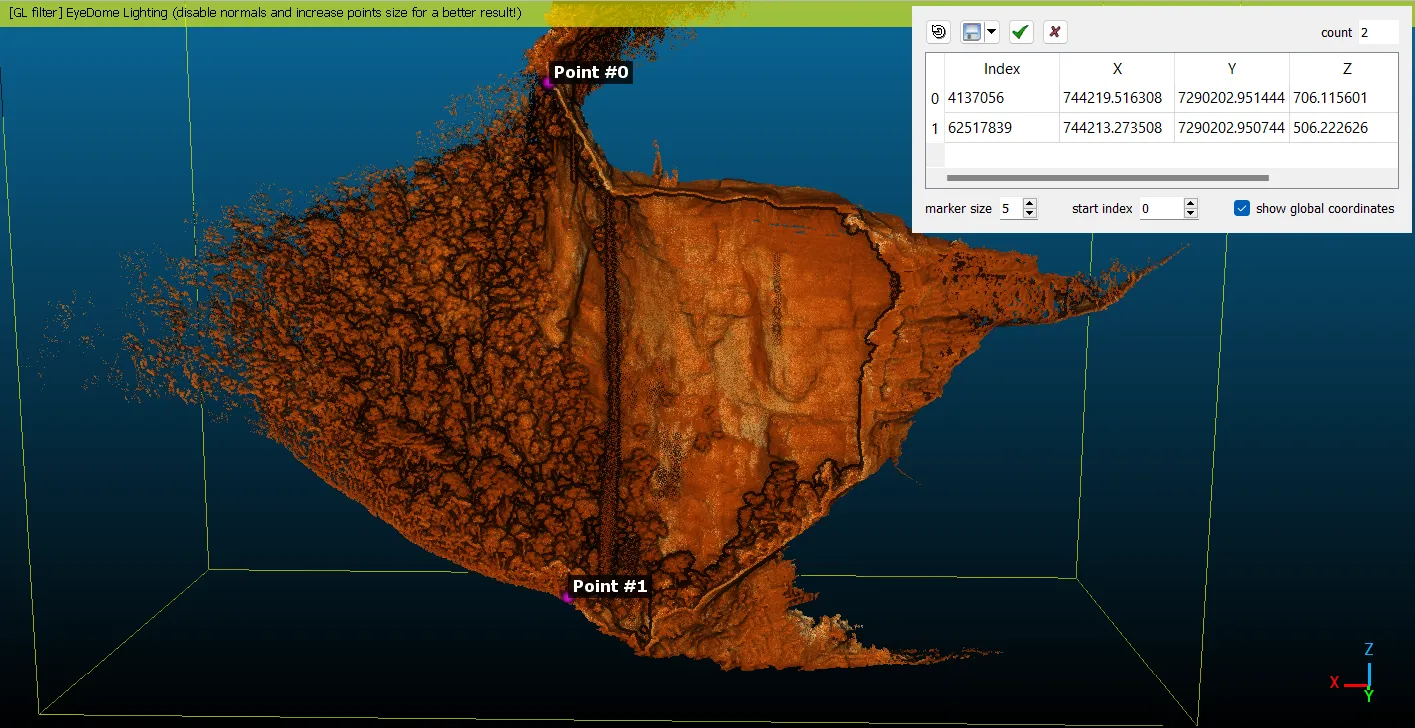Click the table's horizontal scrollbar

tap(1106, 178)
